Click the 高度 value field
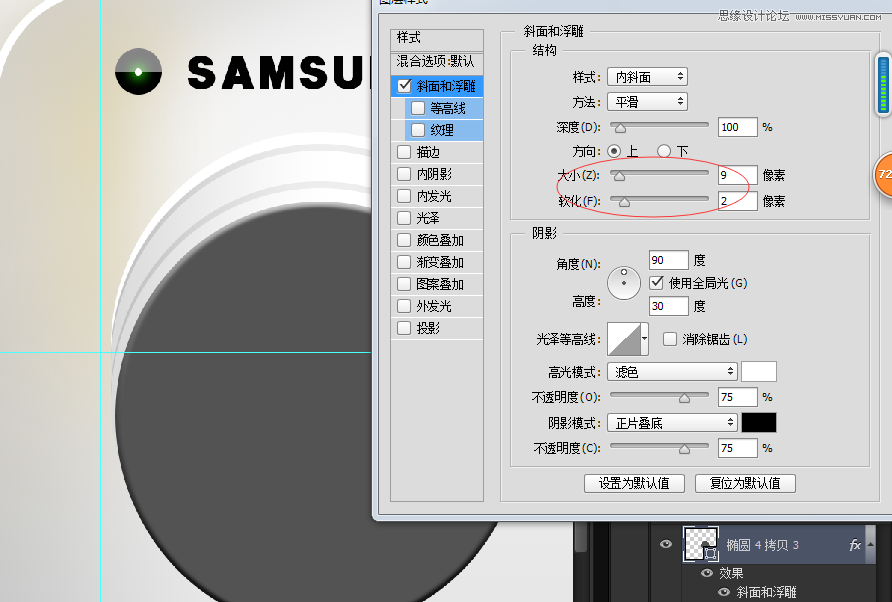 pos(668,306)
